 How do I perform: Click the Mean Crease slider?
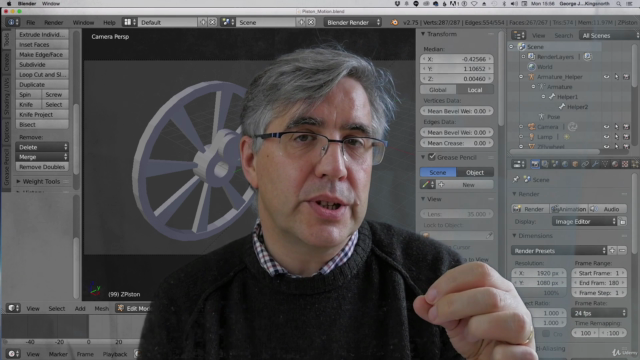pyautogui.click(x=457, y=143)
